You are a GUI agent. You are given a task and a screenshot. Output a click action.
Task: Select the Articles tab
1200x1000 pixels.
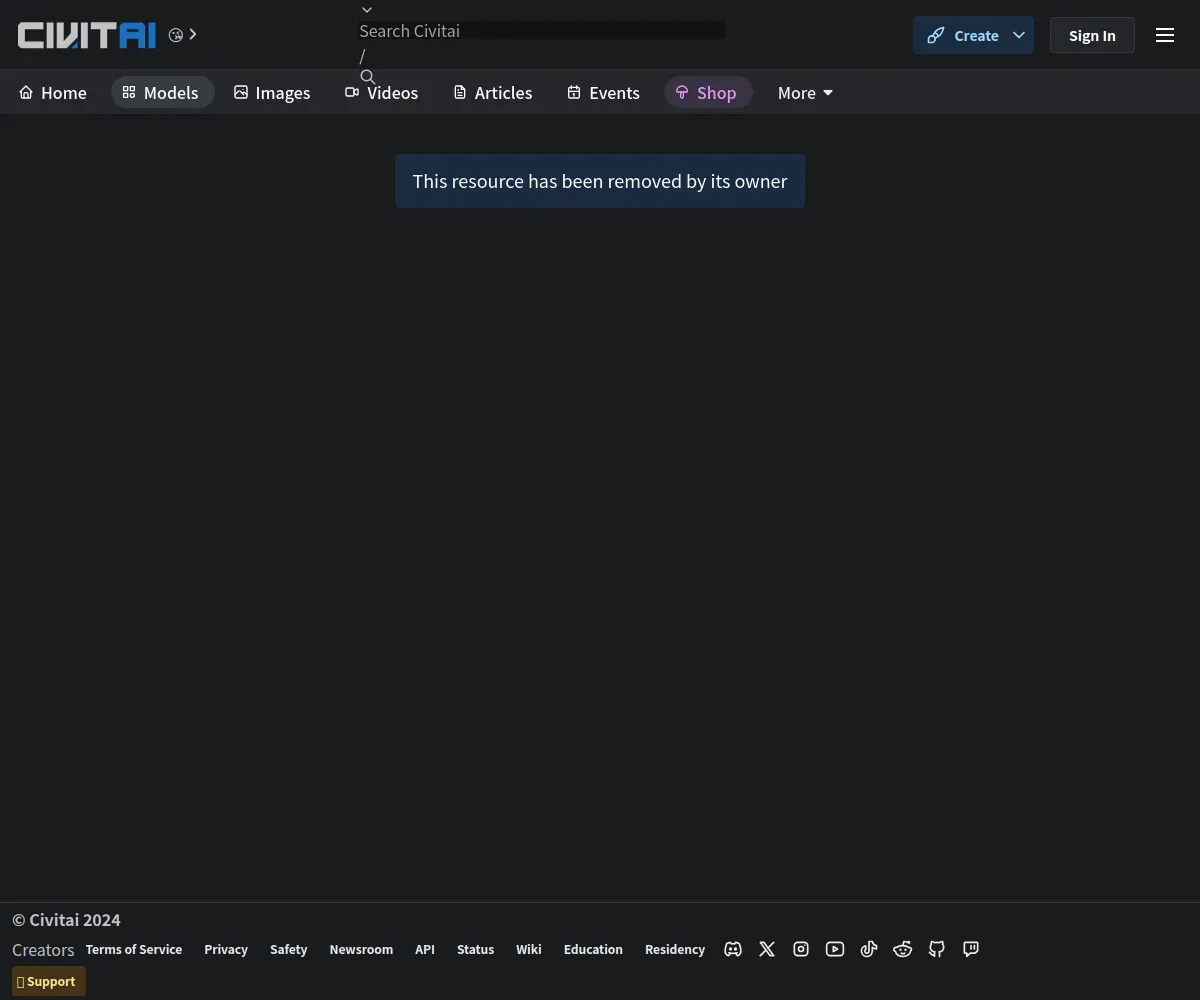[x=493, y=92]
